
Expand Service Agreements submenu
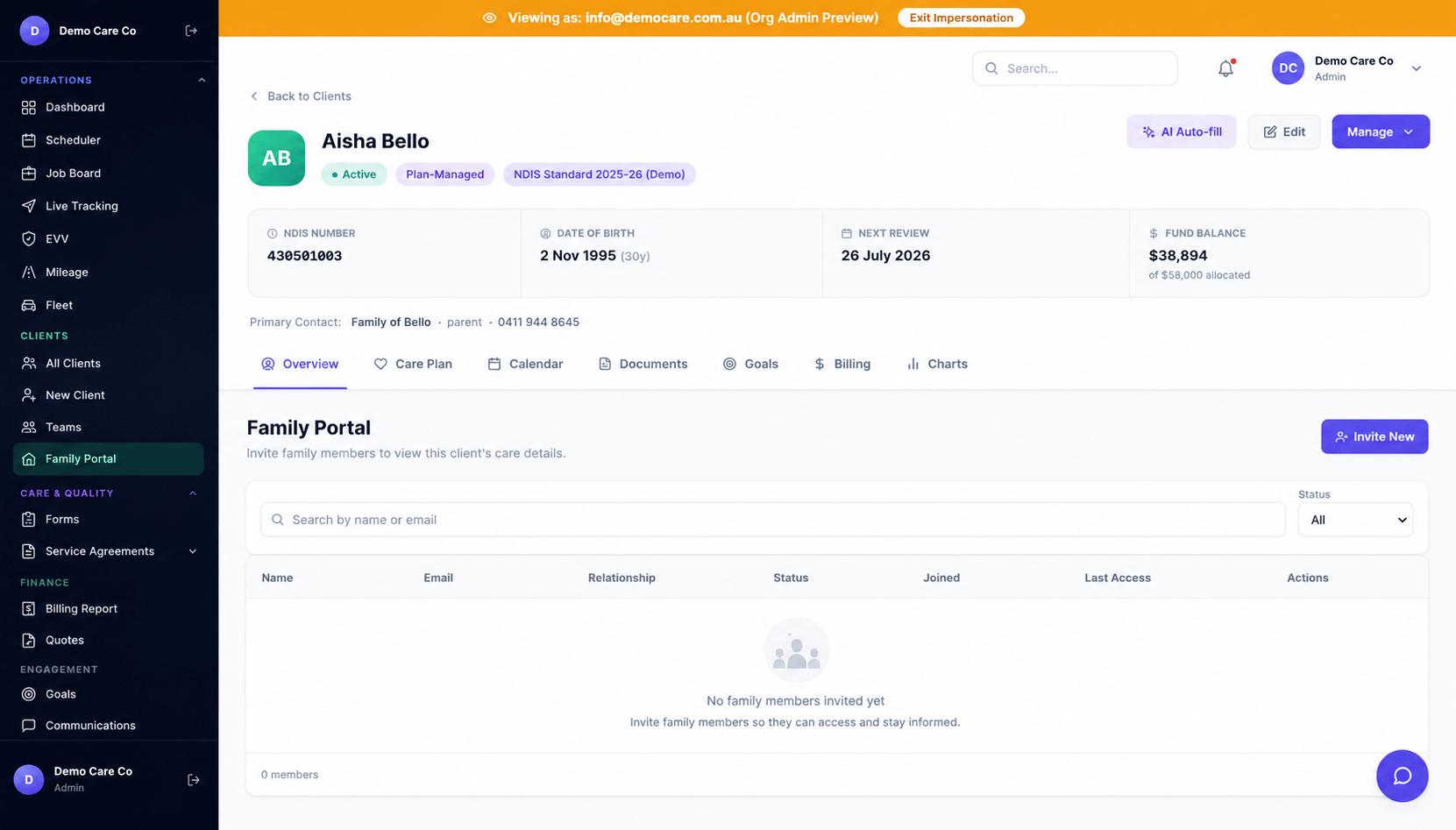(193, 551)
